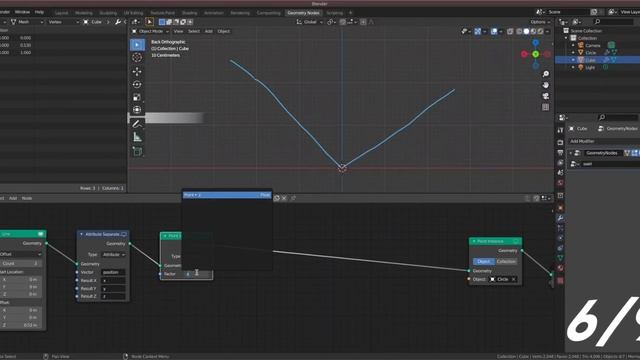640x360 pixels.
Task: Open the Geometry Nodes workspace tab
Action: [x=303, y=13]
